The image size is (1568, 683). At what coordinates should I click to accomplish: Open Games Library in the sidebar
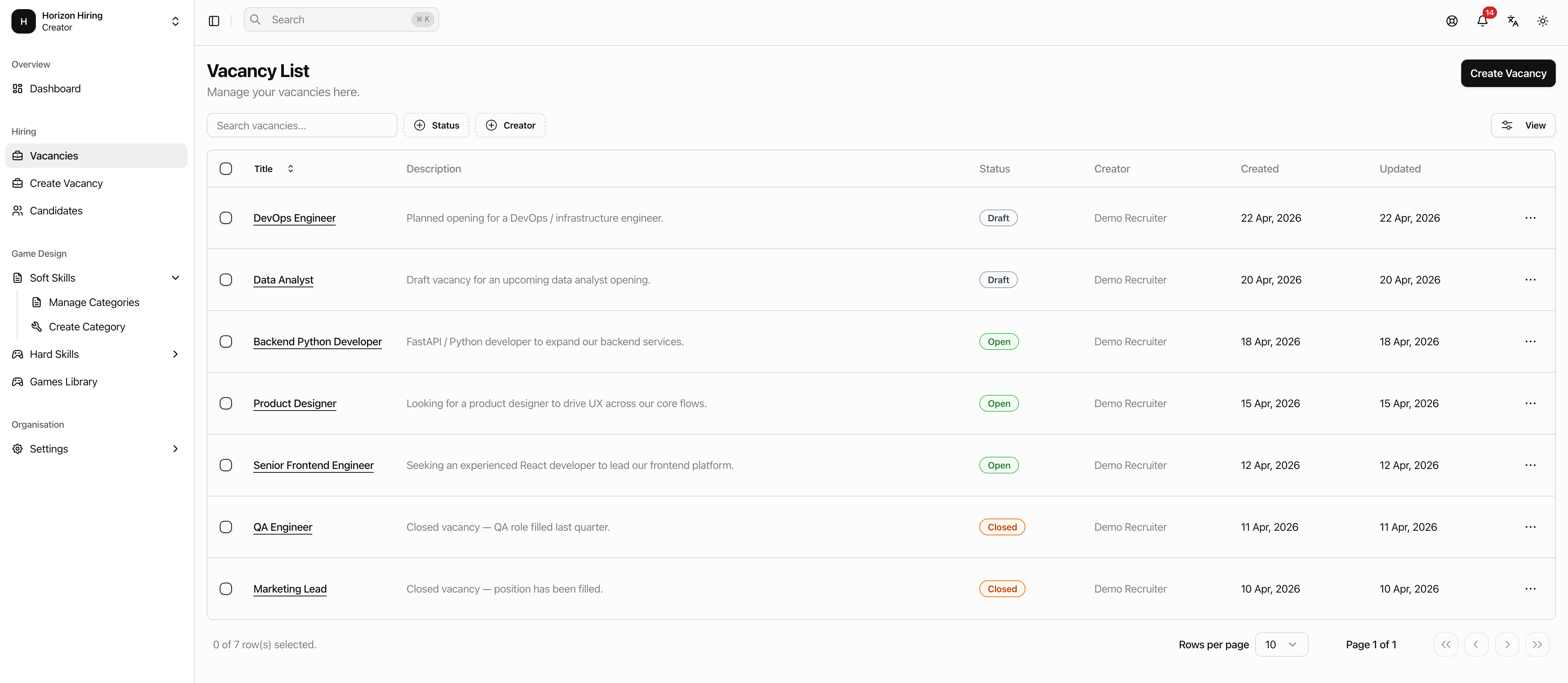(x=97, y=382)
